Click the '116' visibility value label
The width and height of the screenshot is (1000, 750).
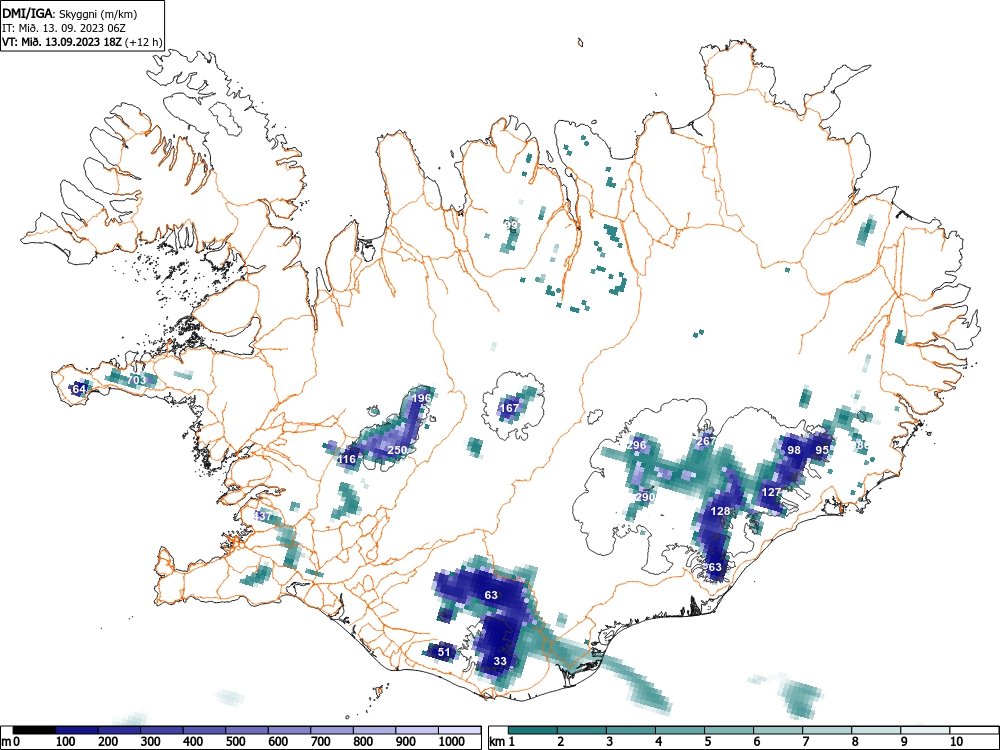tap(346, 459)
